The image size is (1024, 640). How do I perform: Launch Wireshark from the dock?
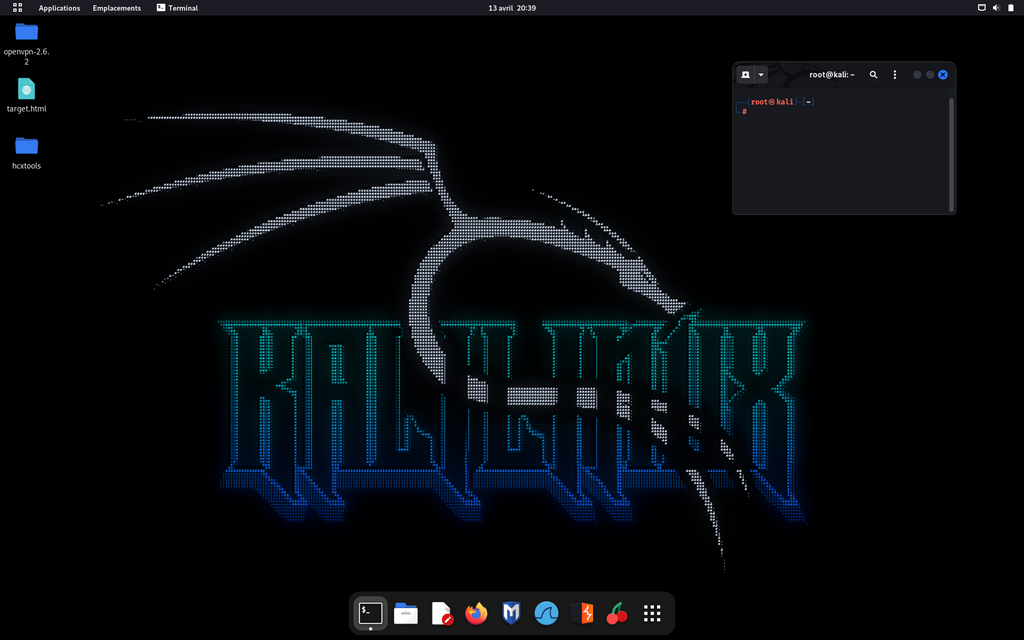(547, 613)
